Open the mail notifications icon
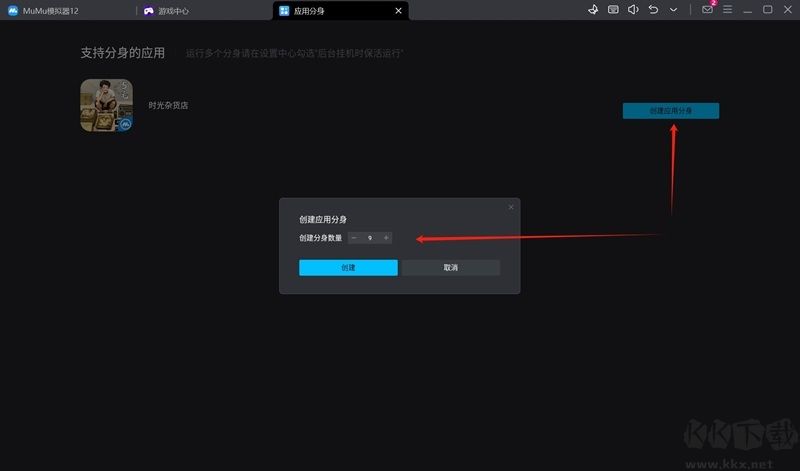The height and width of the screenshot is (471, 800). coord(707,10)
